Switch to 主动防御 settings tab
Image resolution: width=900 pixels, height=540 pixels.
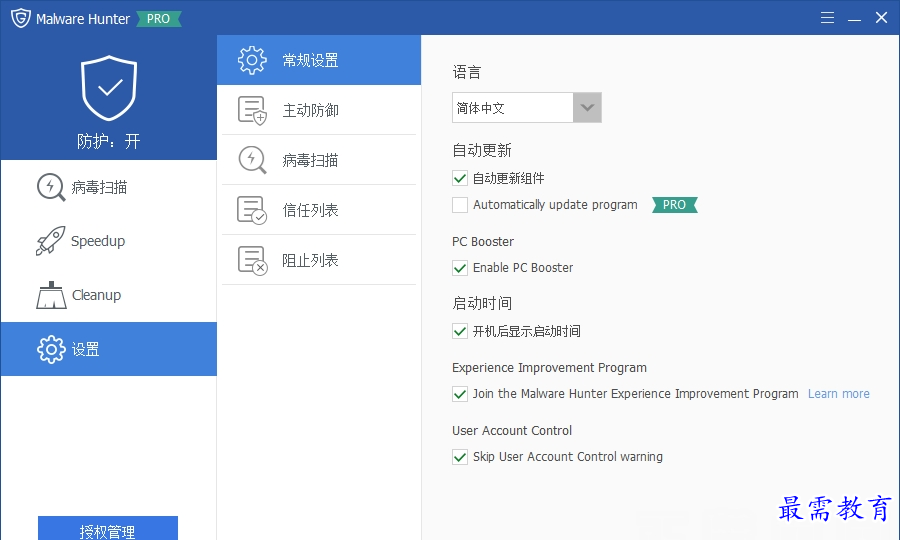pos(319,110)
